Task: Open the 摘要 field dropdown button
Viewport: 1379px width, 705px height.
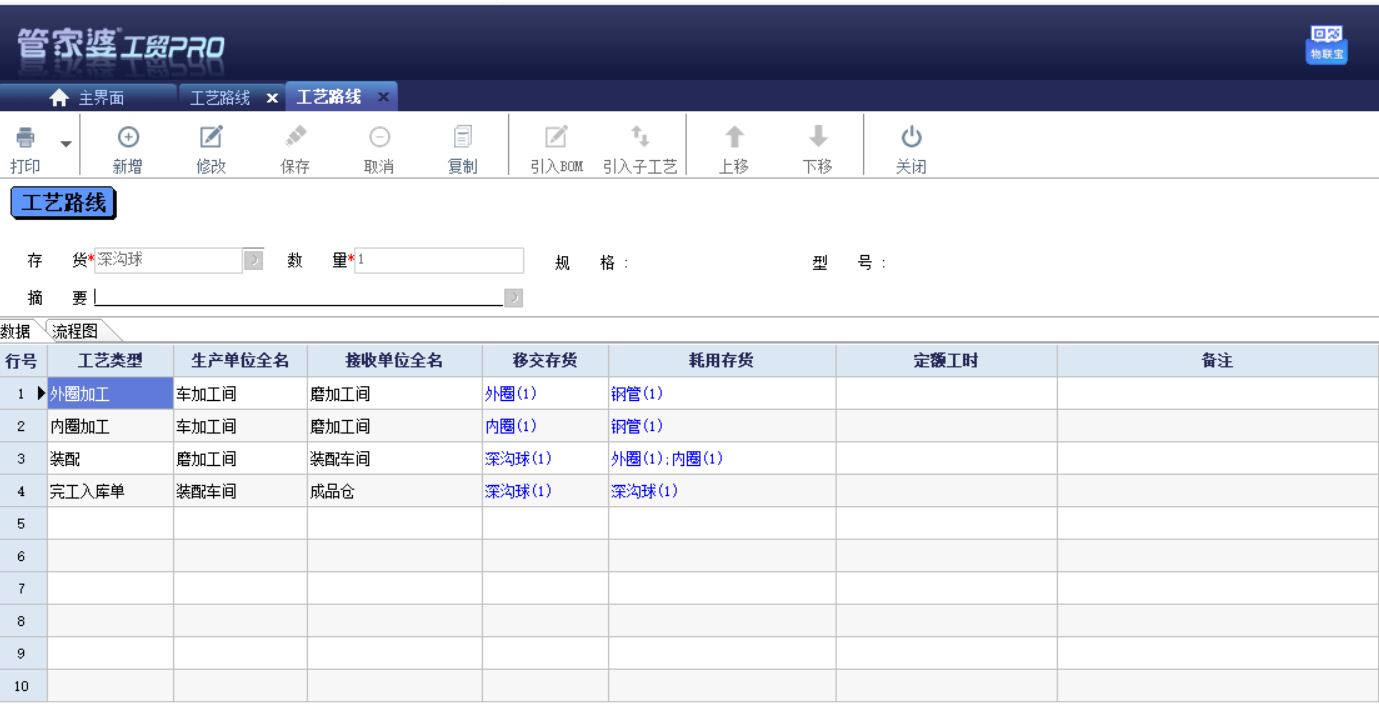Action: tap(513, 297)
